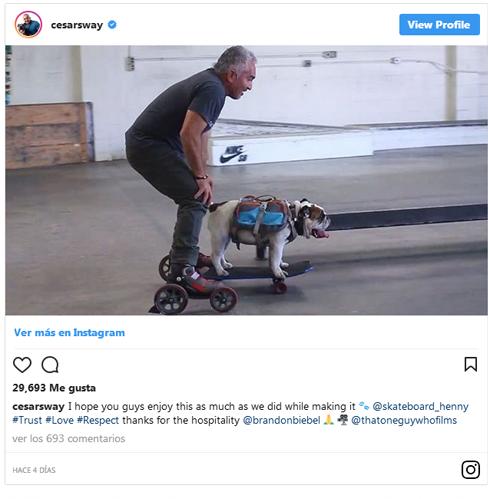Open comments via speech bubble icon
Image resolution: width=488 pixels, height=499 pixels.
click(x=50, y=365)
